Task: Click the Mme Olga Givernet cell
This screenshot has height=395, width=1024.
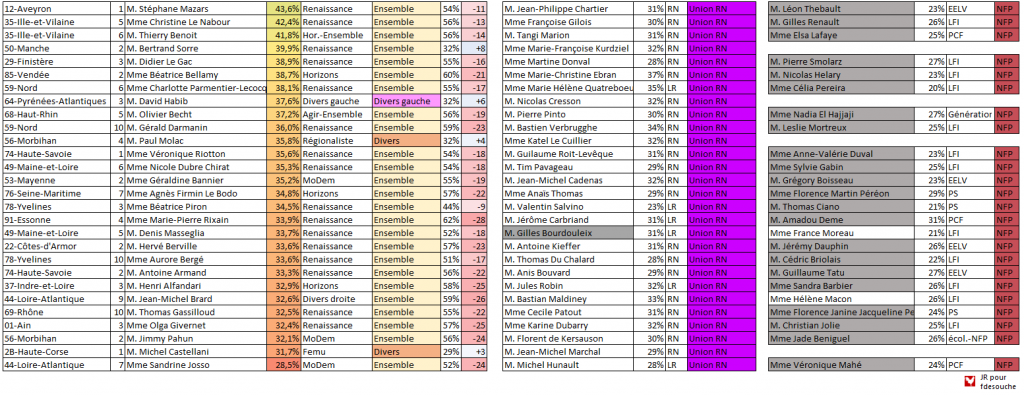Action: 195,325
